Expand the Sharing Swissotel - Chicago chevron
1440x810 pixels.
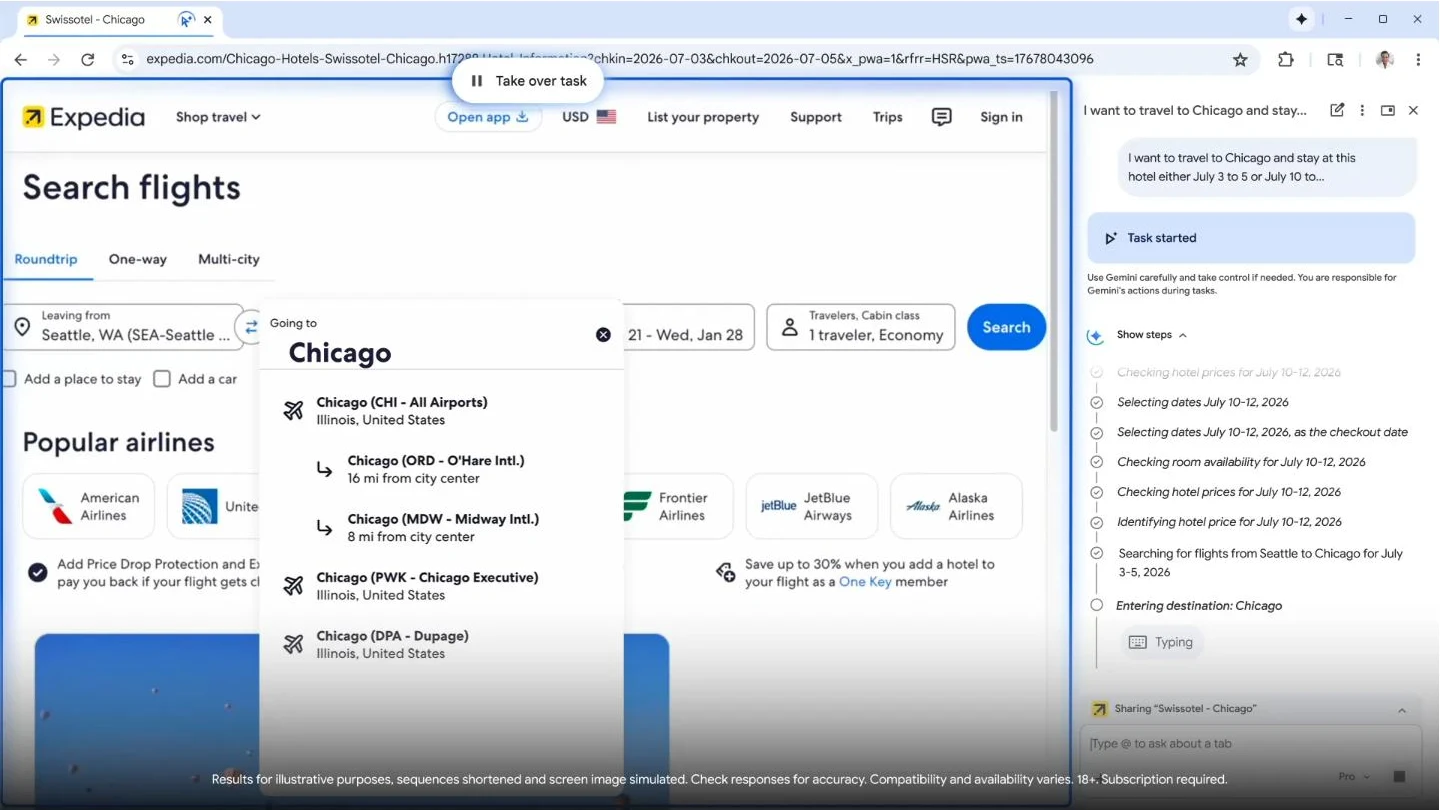[1402, 710]
